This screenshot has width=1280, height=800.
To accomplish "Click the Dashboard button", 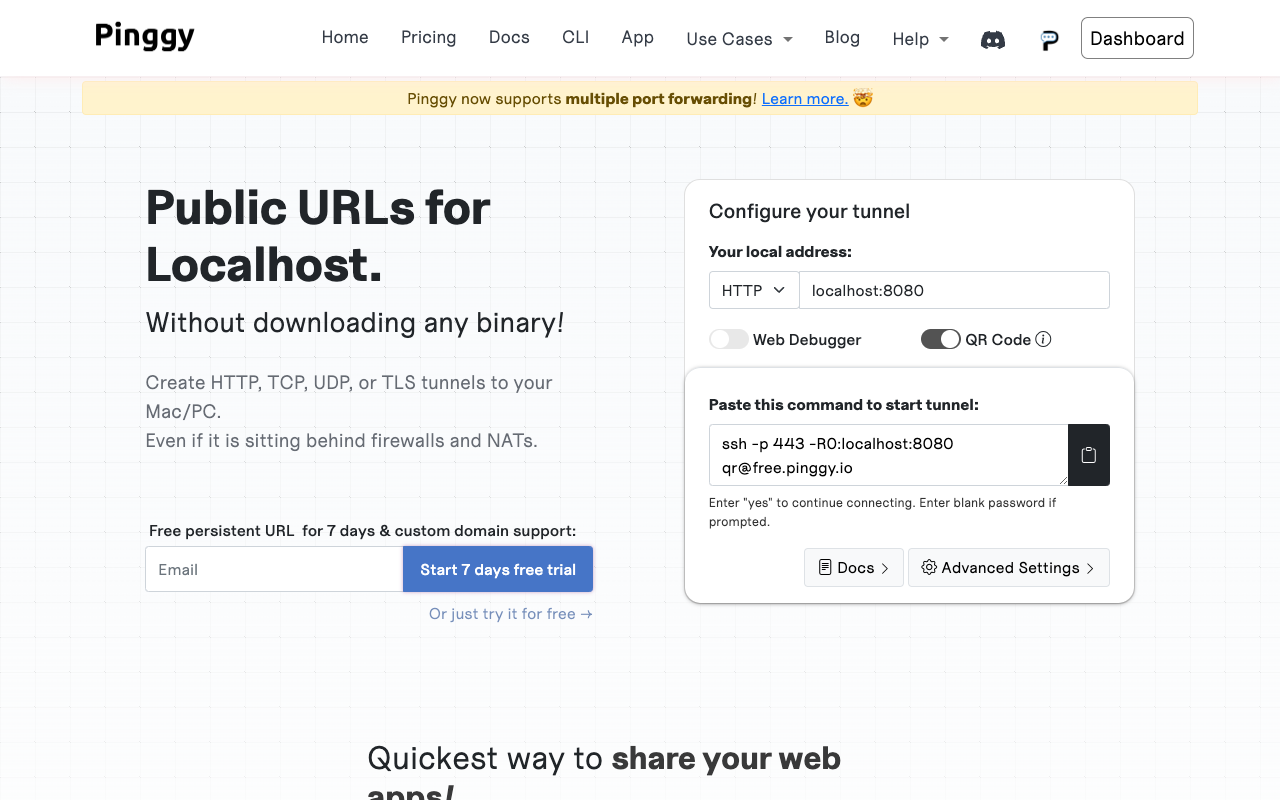I will pyautogui.click(x=1137, y=38).
